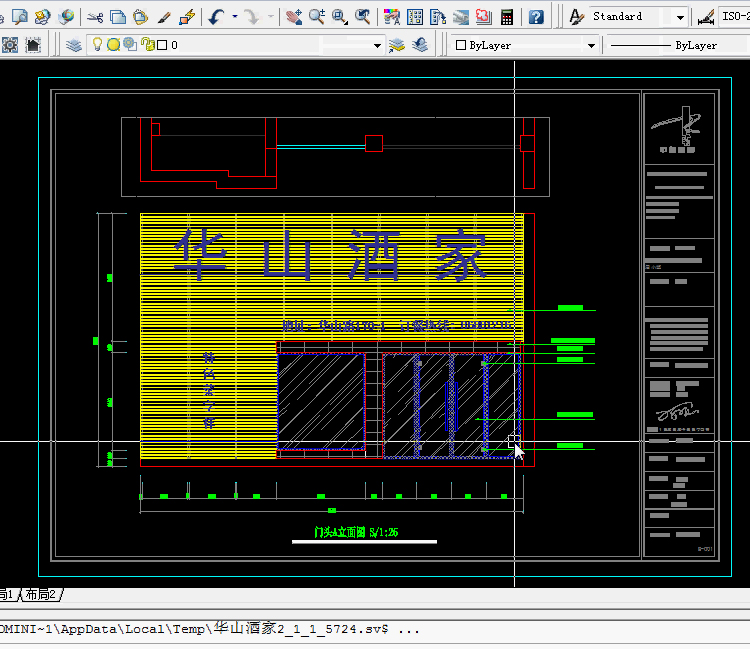Open Plot Preview from the toolbar

(x=21, y=17)
